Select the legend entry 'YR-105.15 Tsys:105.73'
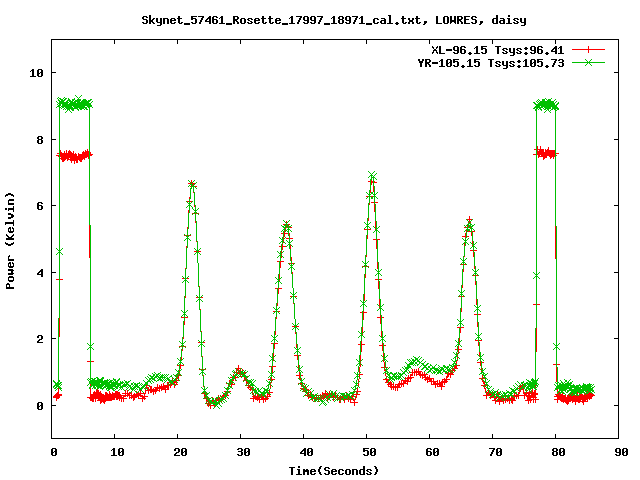Viewport: 640px width, 480px height. tap(491, 63)
